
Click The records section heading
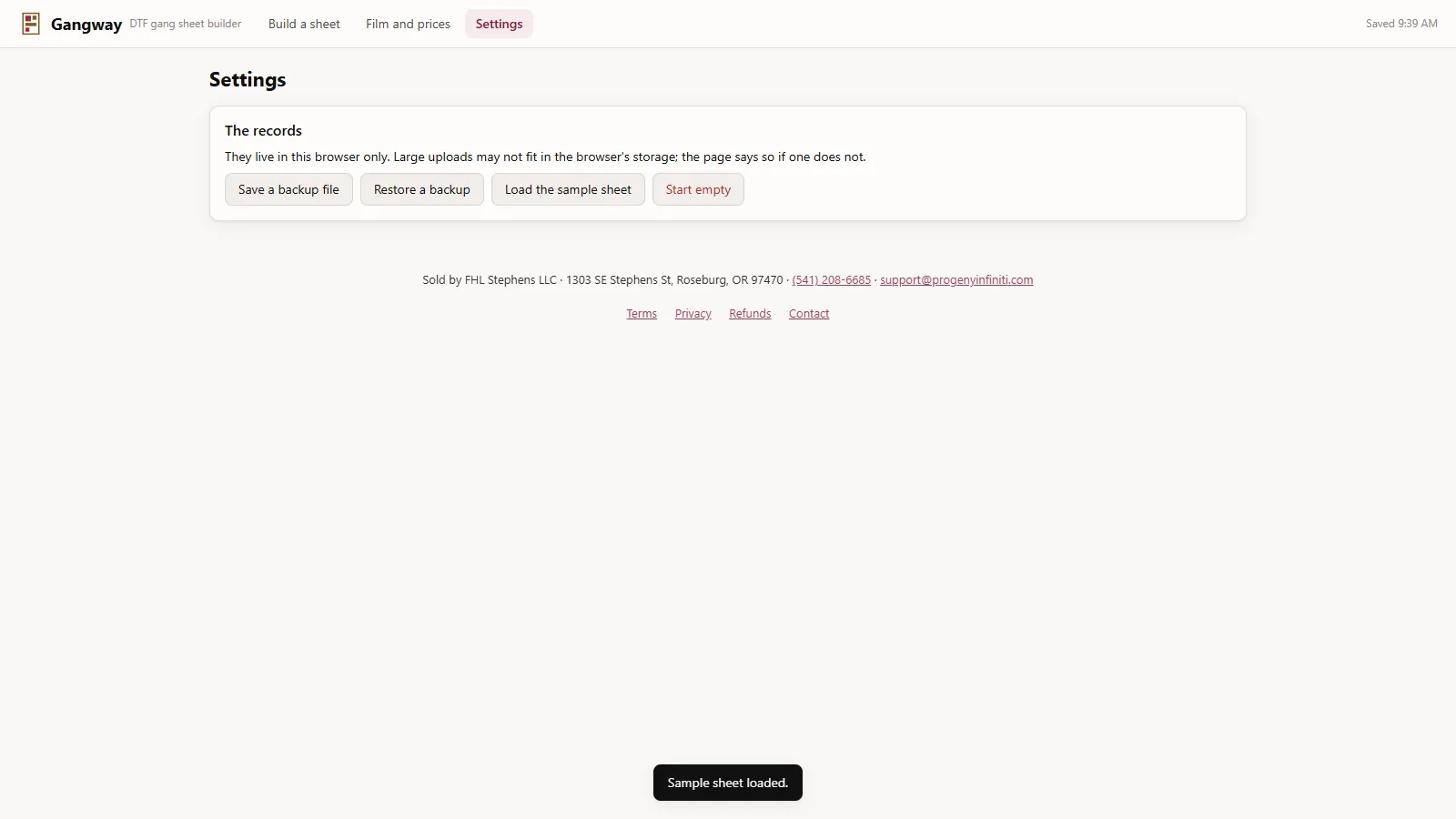(x=263, y=130)
